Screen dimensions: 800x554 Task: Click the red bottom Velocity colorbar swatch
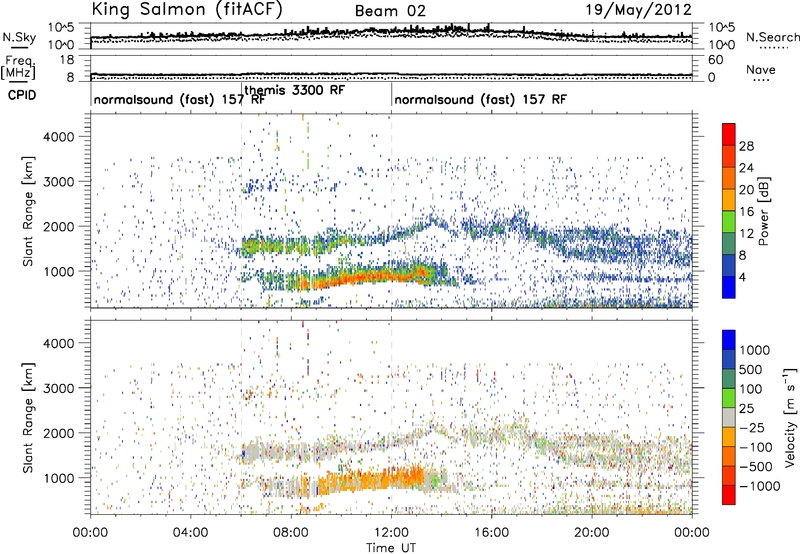pyautogui.click(x=729, y=495)
